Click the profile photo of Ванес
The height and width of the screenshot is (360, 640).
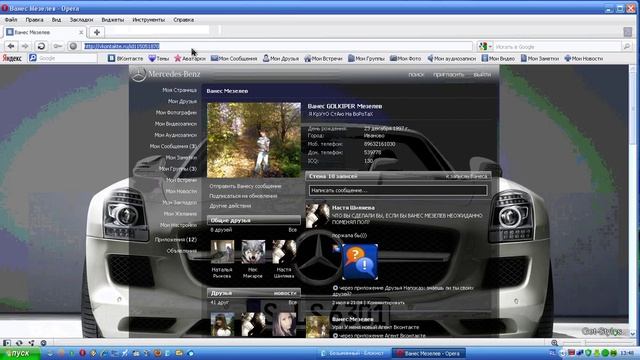(254, 140)
